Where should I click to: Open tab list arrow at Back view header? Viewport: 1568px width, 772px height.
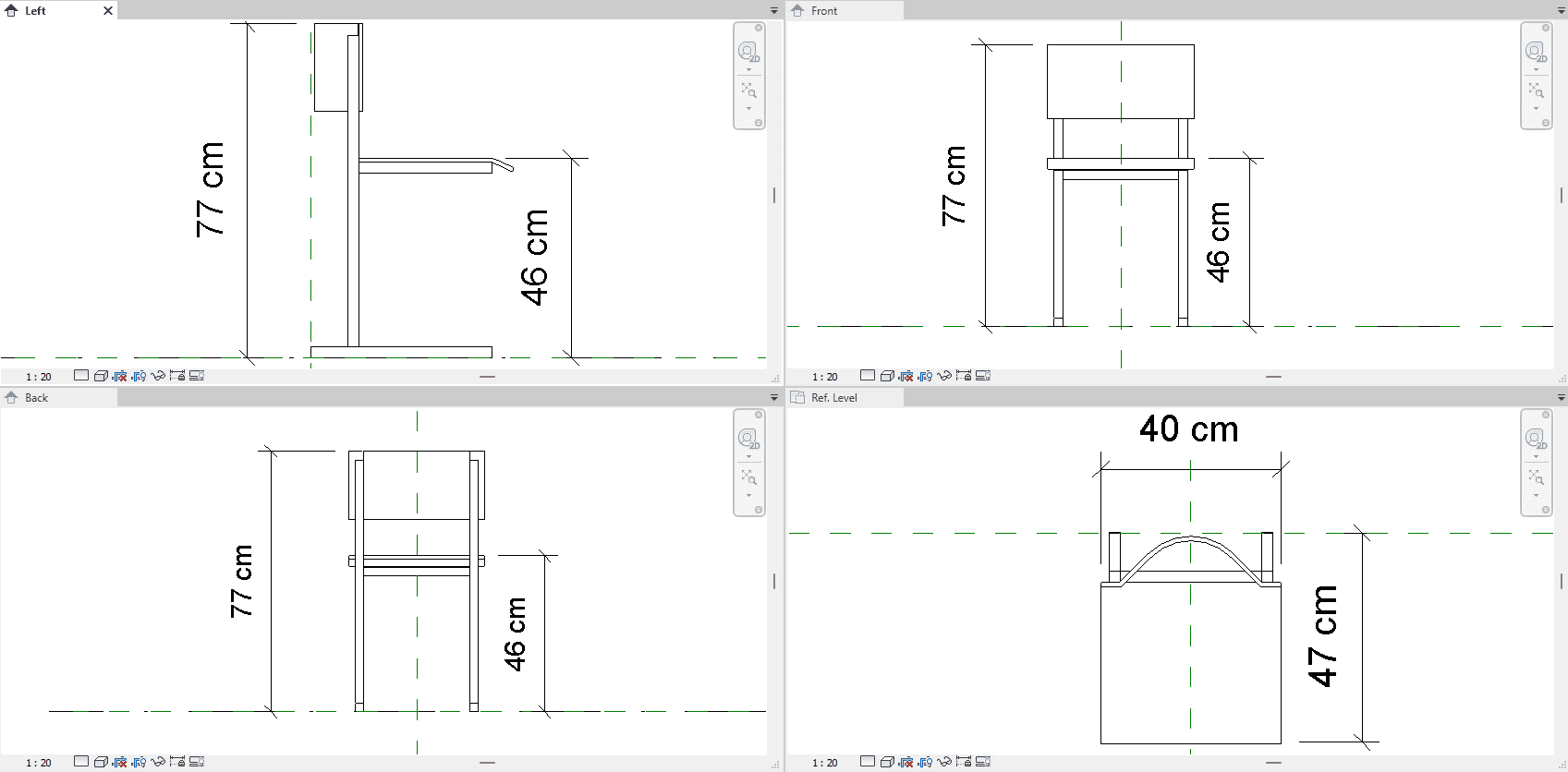[x=774, y=398]
